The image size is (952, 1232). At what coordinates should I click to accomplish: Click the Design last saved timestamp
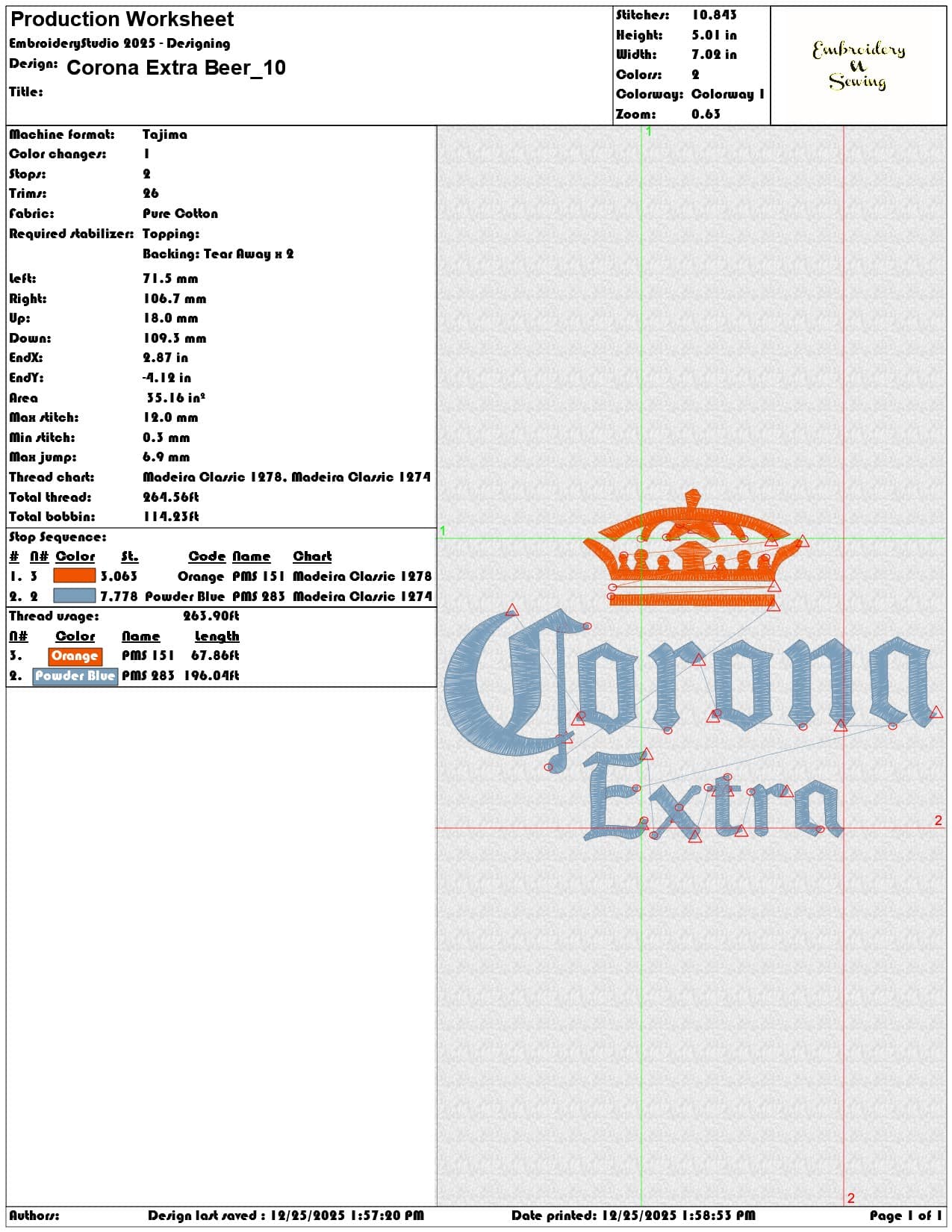tap(285, 1216)
